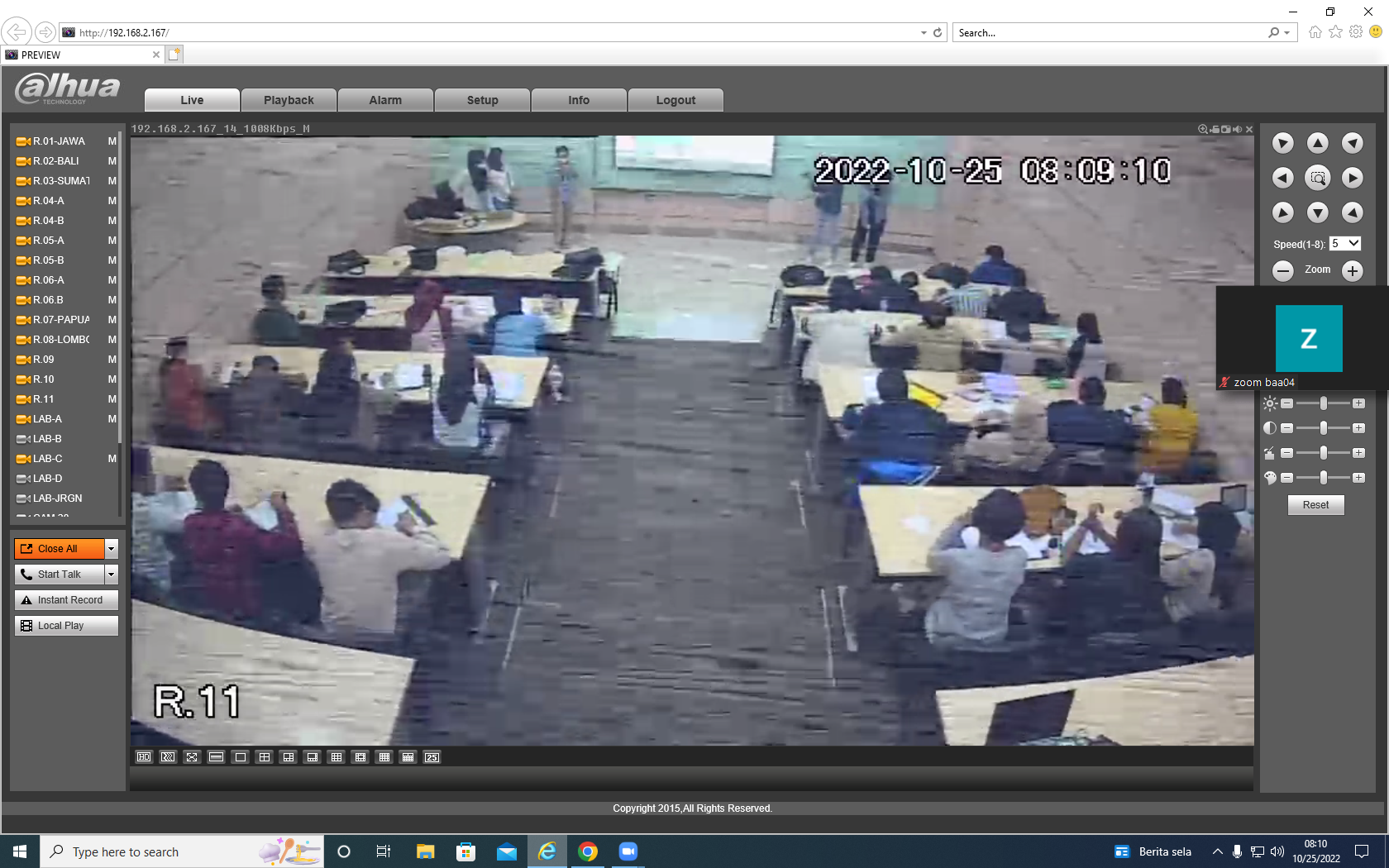Move the camera diagonally down-left
This screenshot has height=868, width=1389.
[x=1282, y=212]
